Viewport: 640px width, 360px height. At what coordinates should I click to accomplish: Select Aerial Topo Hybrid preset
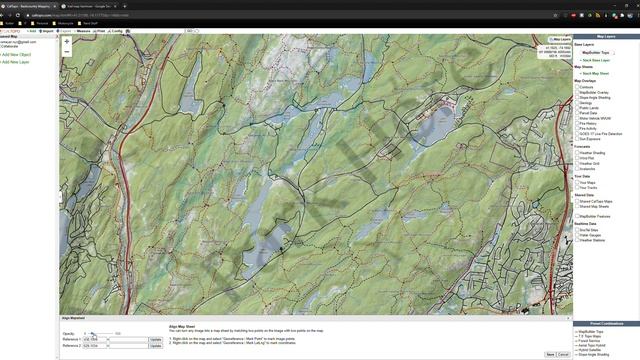click(x=591, y=345)
